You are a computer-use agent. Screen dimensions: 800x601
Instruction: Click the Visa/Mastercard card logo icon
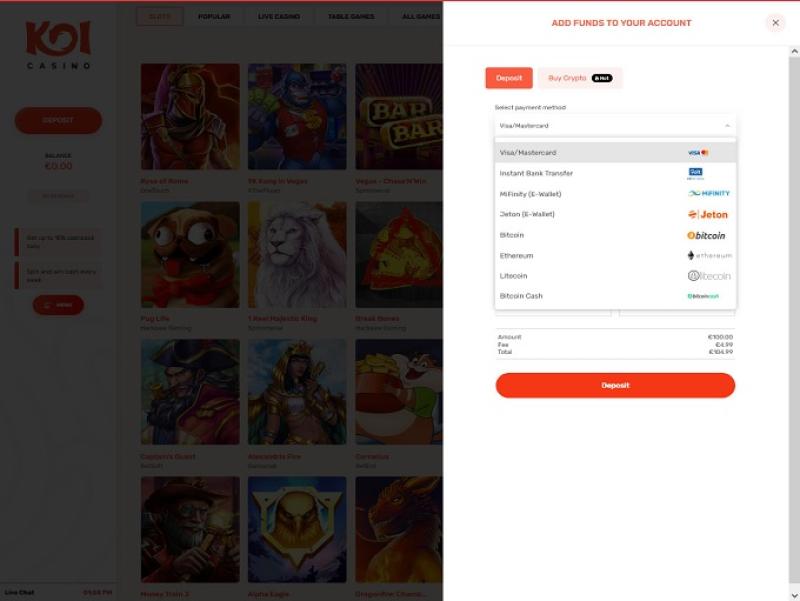(x=698, y=153)
